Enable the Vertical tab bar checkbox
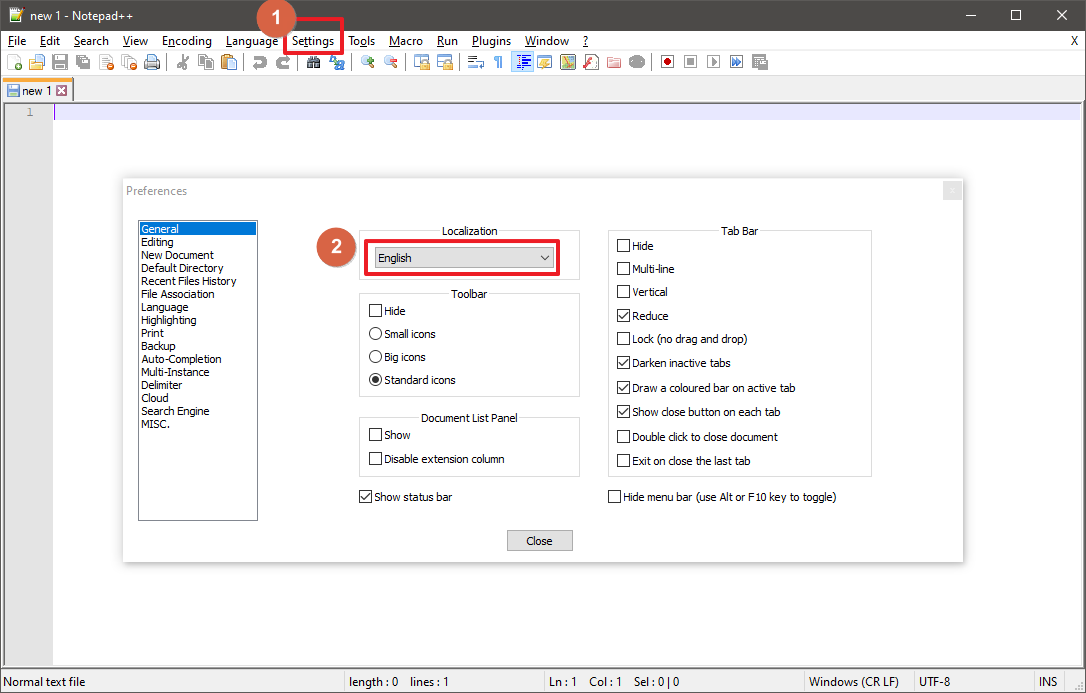Screen dimensions: 1086x693 point(623,292)
